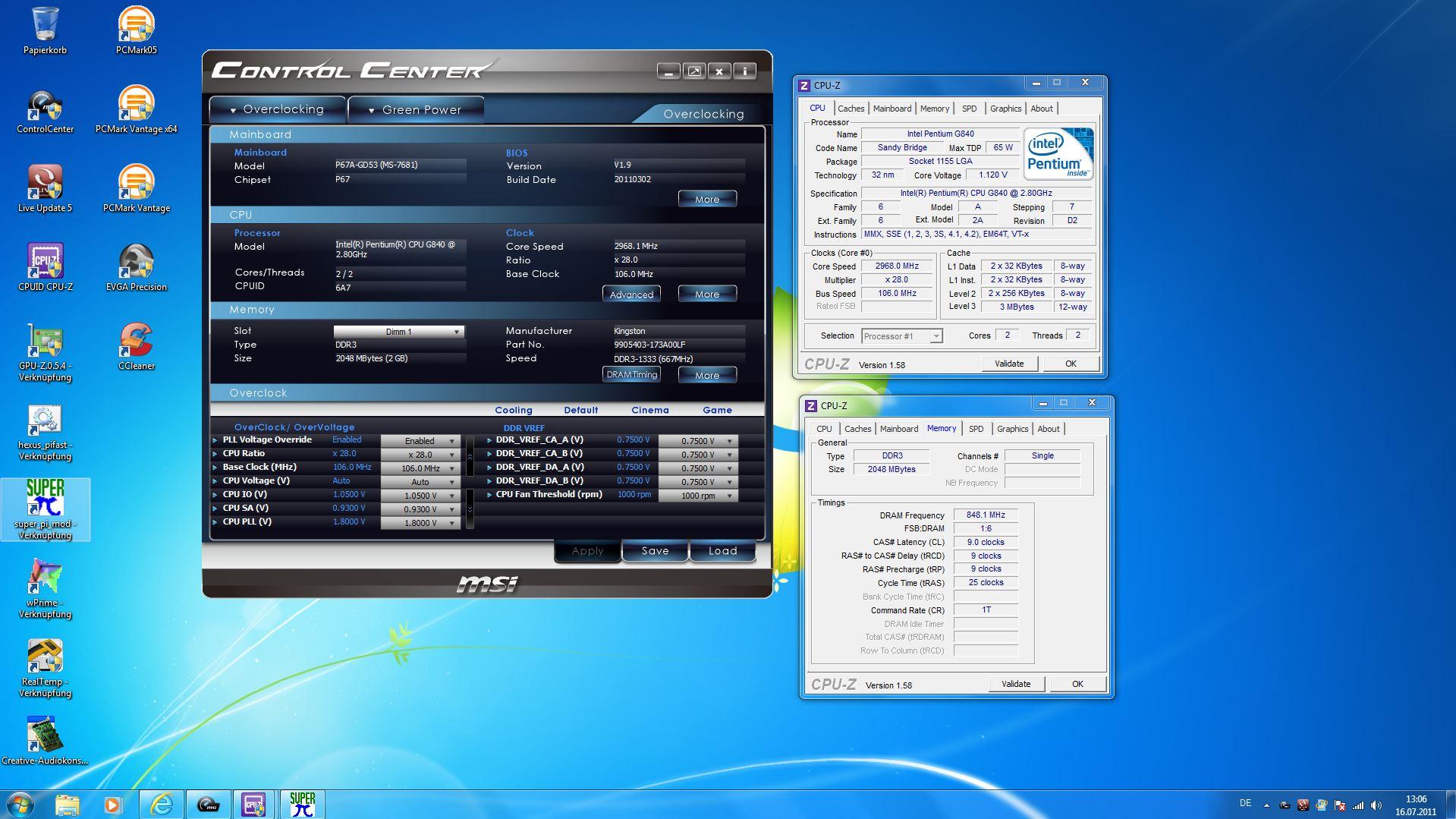The height and width of the screenshot is (819, 1456).
Task: Switch to Super PI taskbar item
Action: coord(302,805)
